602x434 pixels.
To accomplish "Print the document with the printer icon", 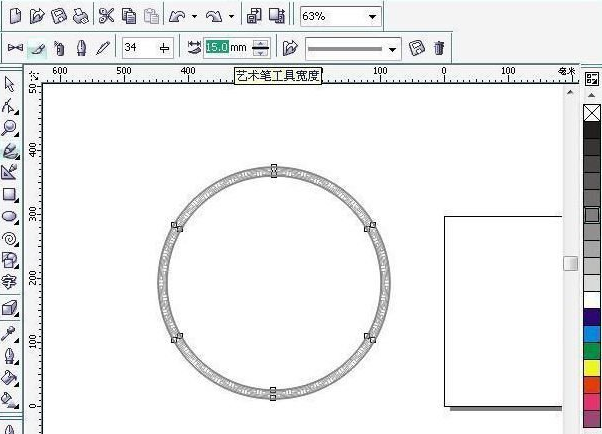I will click(81, 16).
